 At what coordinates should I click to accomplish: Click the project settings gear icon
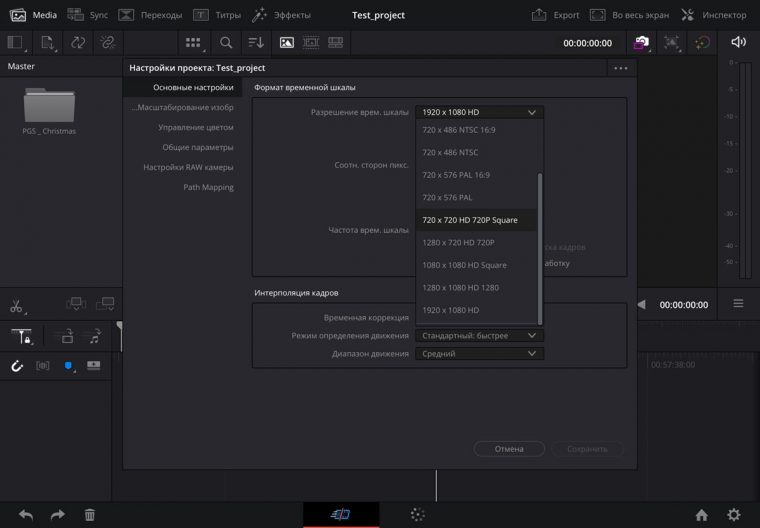click(x=734, y=514)
